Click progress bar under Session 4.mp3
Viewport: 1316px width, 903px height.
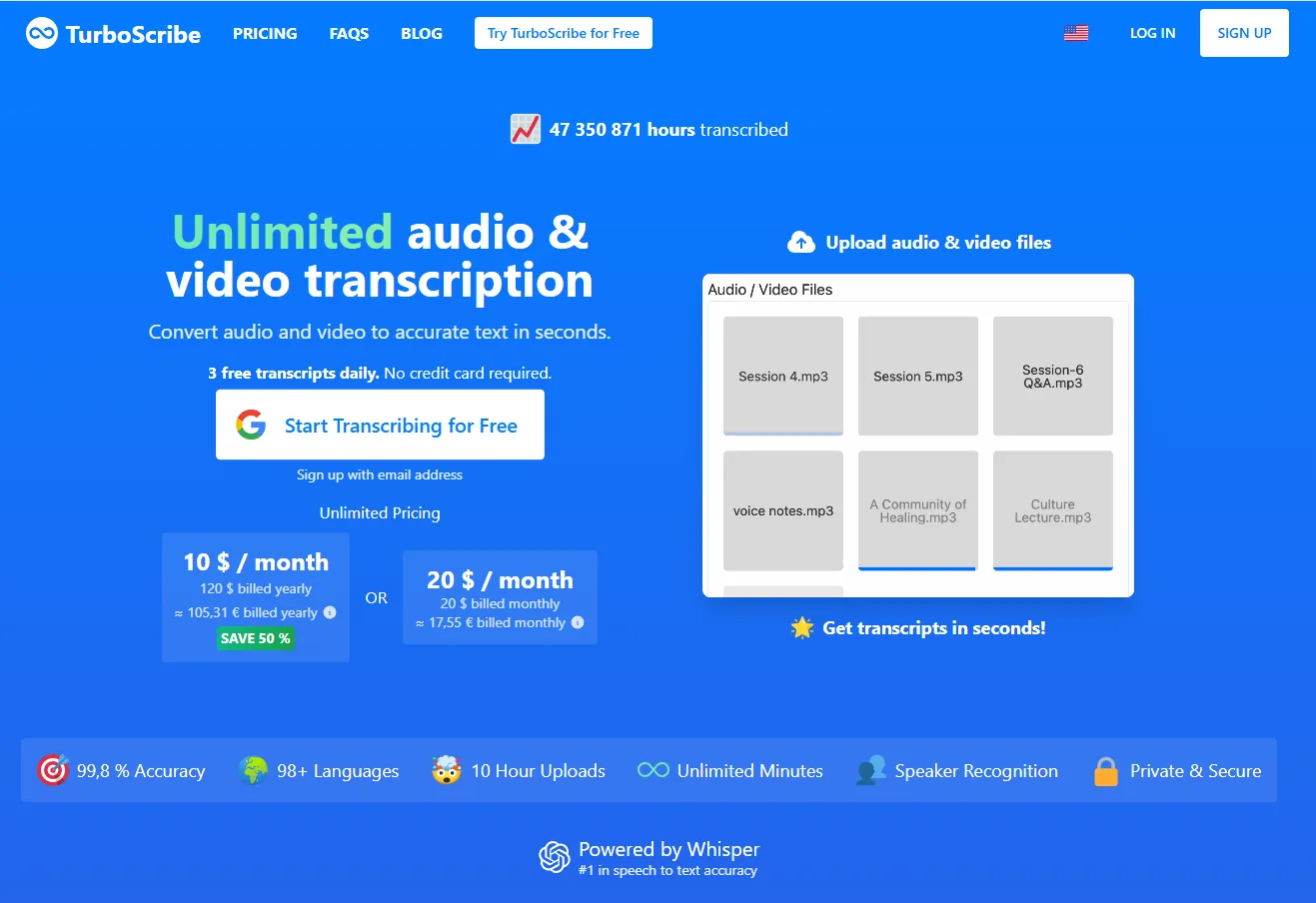(x=783, y=434)
